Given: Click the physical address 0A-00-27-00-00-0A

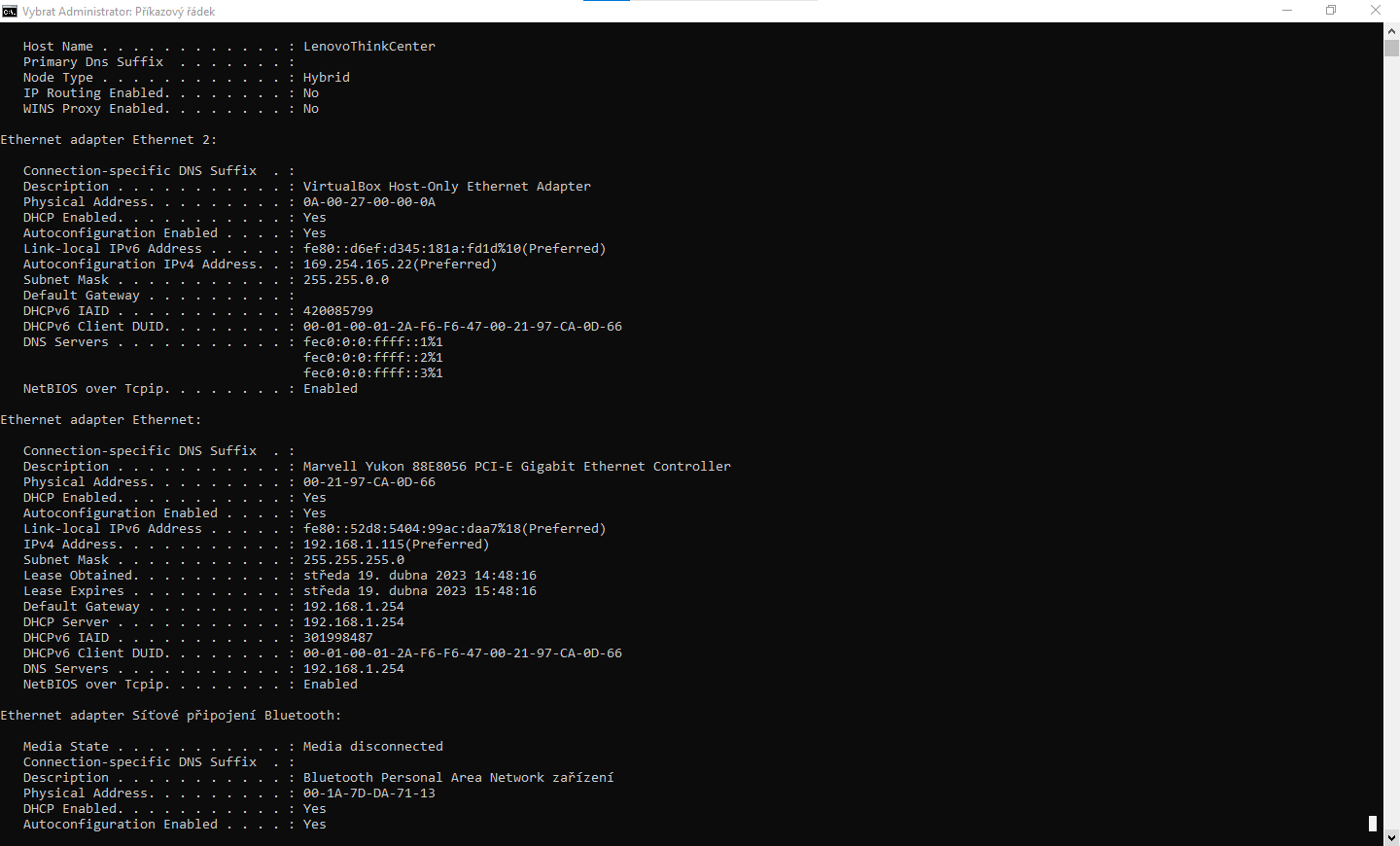Looking at the screenshot, I should coord(368,202).
